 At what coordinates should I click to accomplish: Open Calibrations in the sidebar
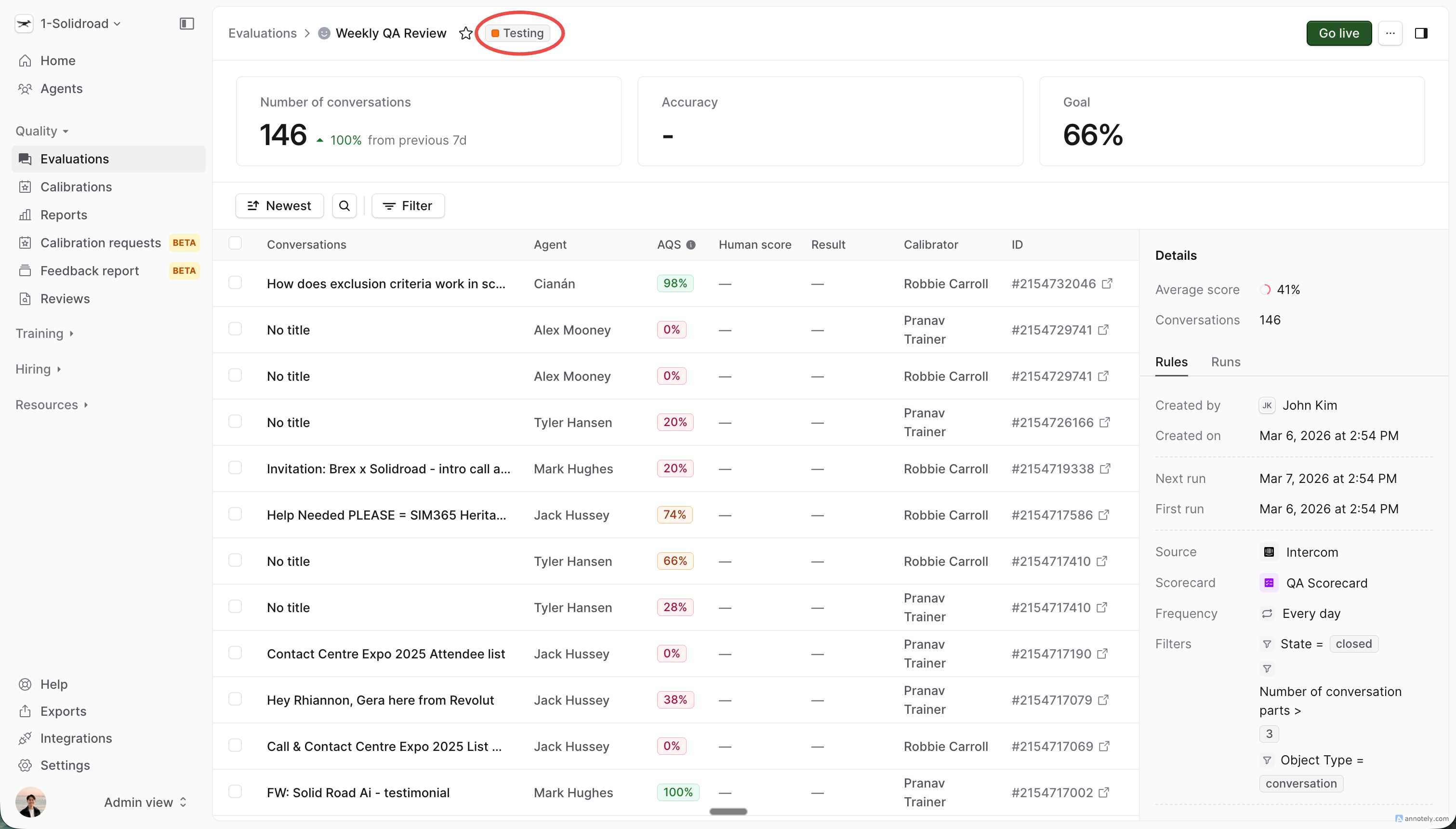[76, 187]
